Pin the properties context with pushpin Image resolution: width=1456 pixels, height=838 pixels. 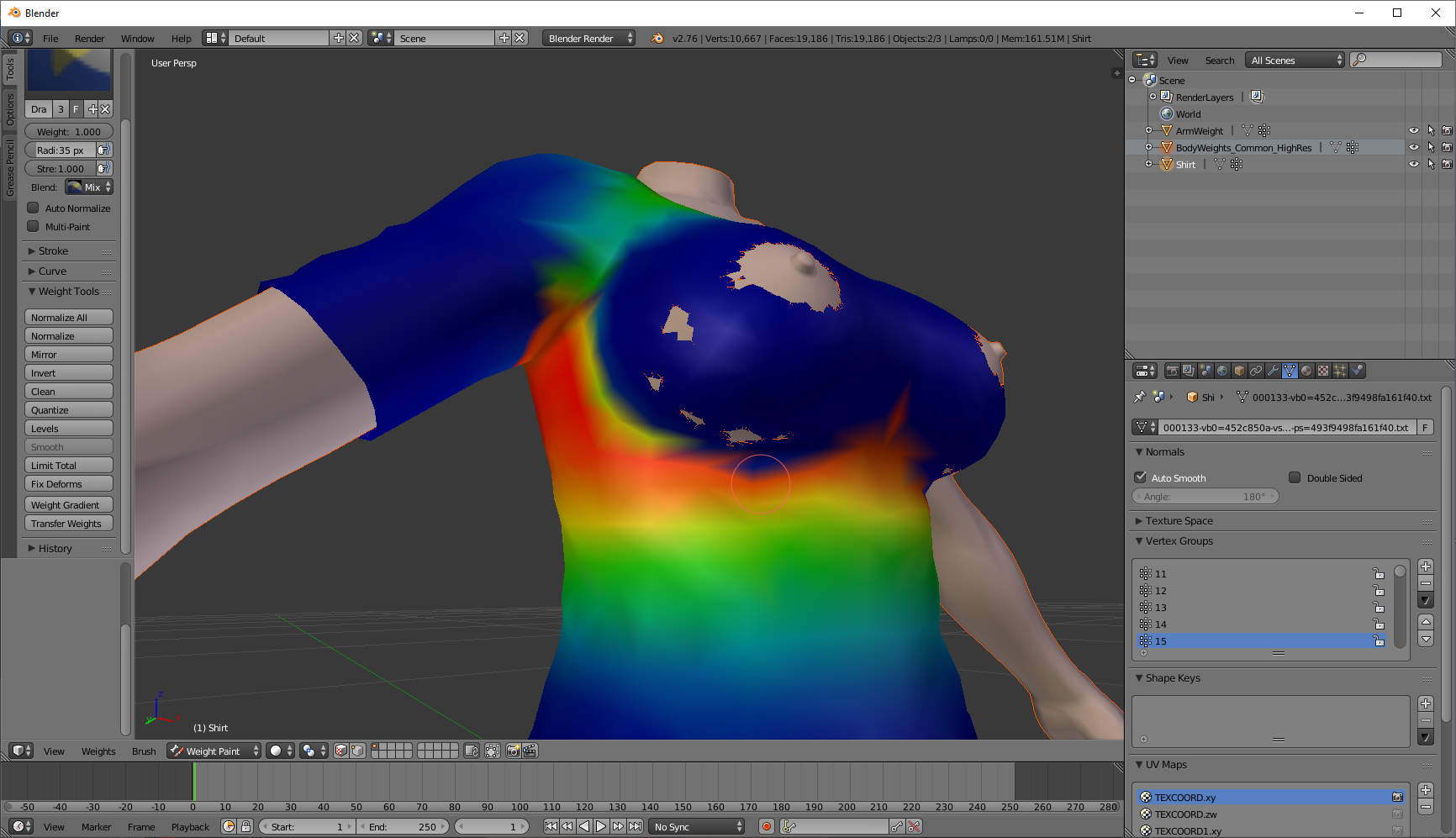tap(1140, 397)
